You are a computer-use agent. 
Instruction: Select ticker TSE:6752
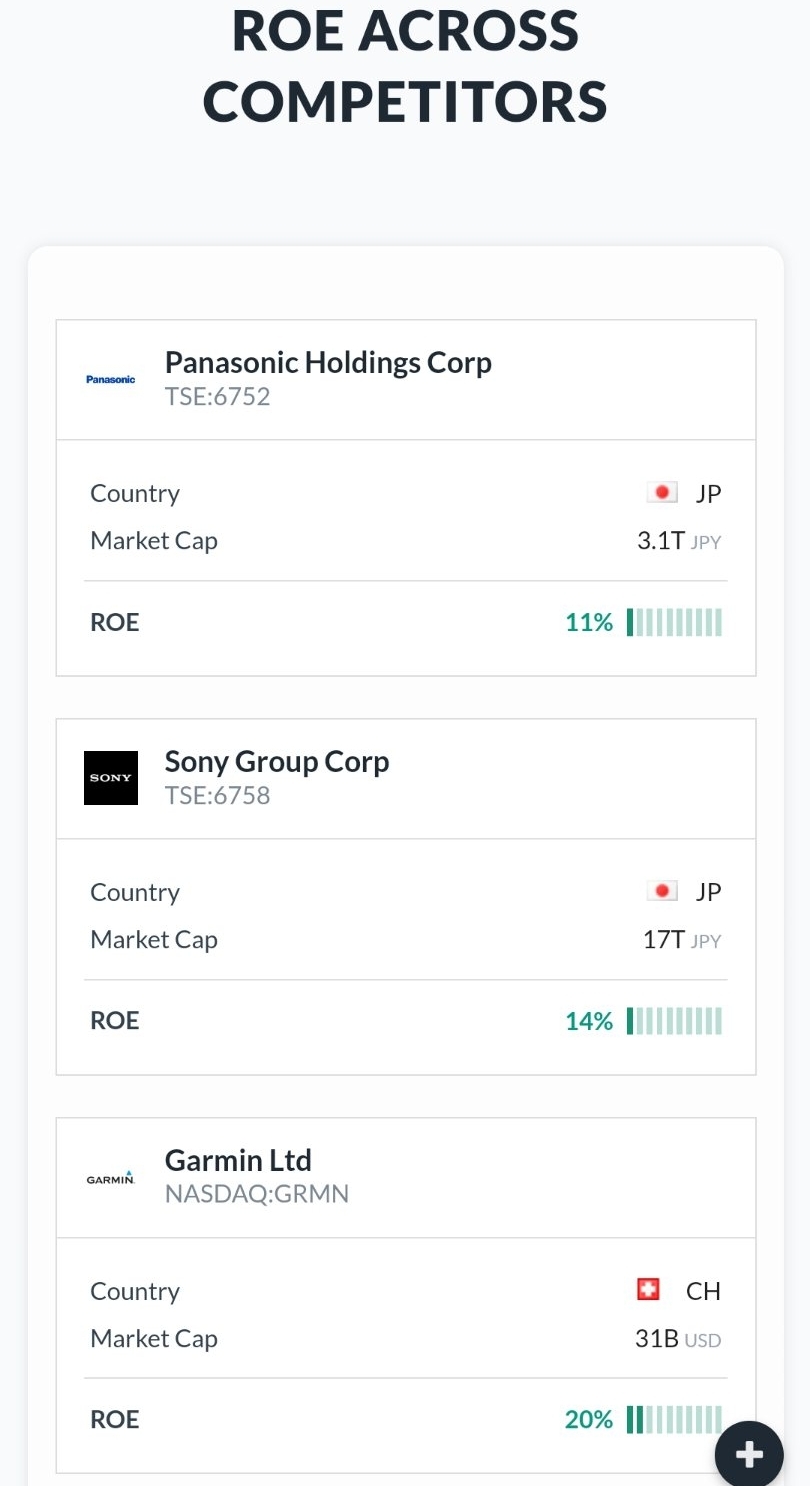click(217, 397)
